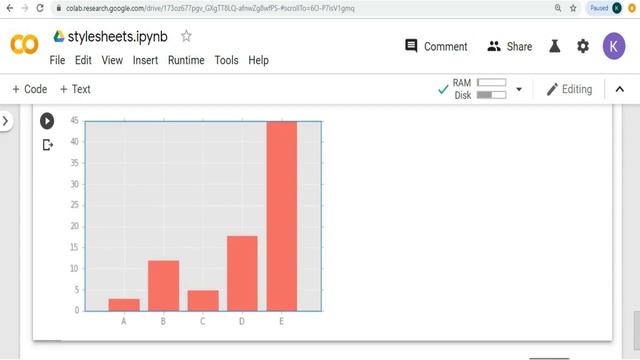Open the Editing mode selector
Image resolution: width=640 pixels, height=360 pixels.
[569, 89]
